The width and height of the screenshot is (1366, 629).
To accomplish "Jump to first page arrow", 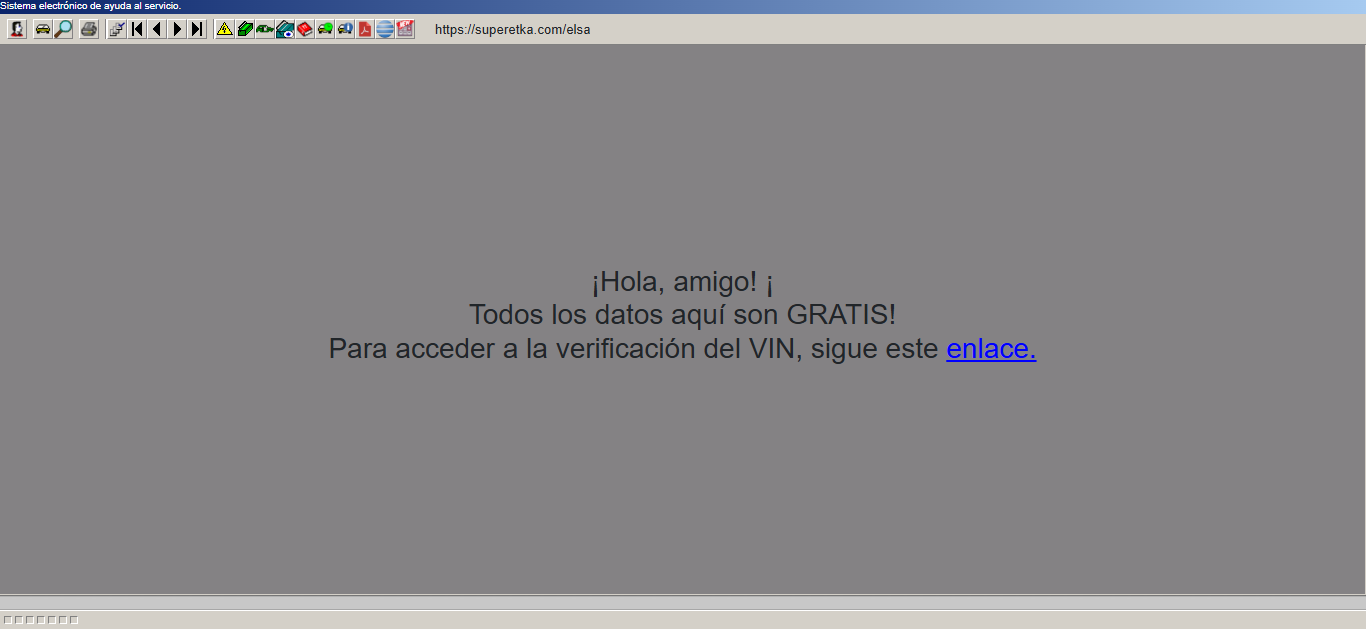I will coord(138,29).
